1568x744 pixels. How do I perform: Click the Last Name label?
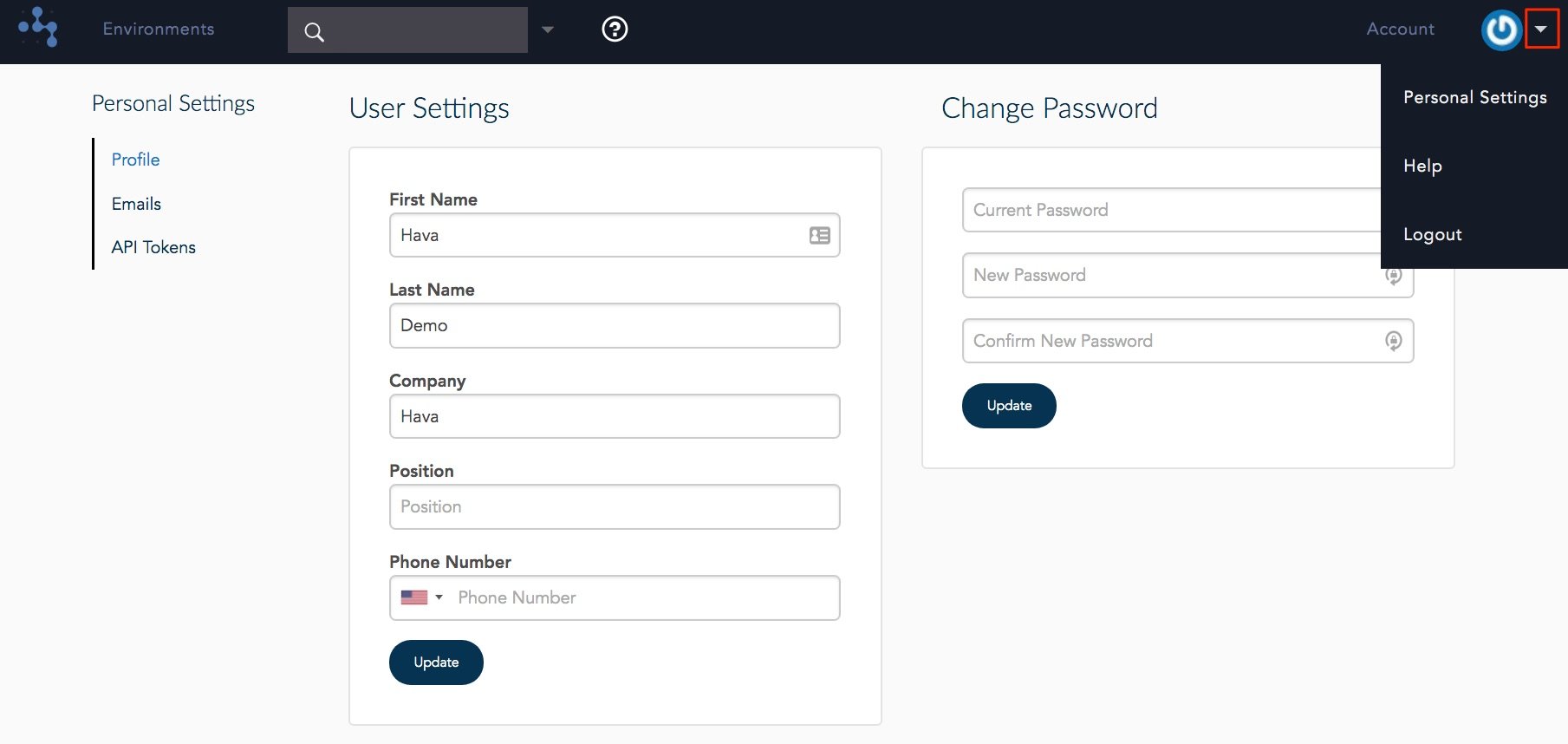point(432,290)
